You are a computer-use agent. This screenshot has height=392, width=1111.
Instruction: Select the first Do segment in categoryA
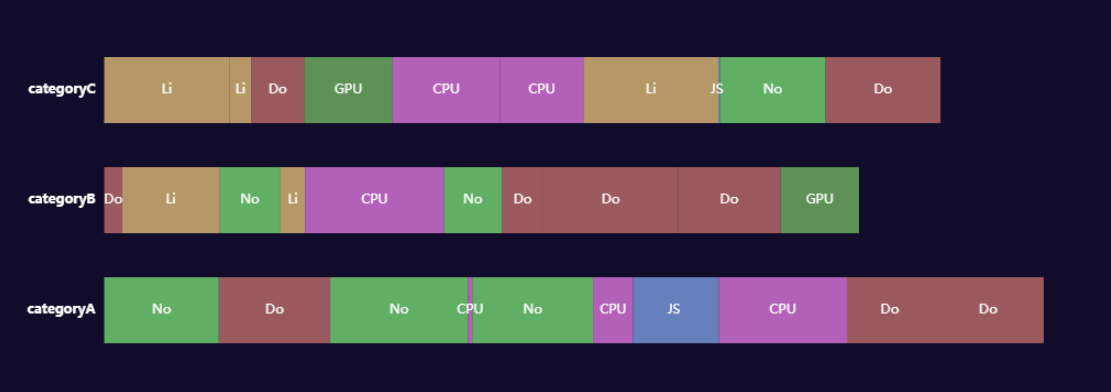pos(275,310)
